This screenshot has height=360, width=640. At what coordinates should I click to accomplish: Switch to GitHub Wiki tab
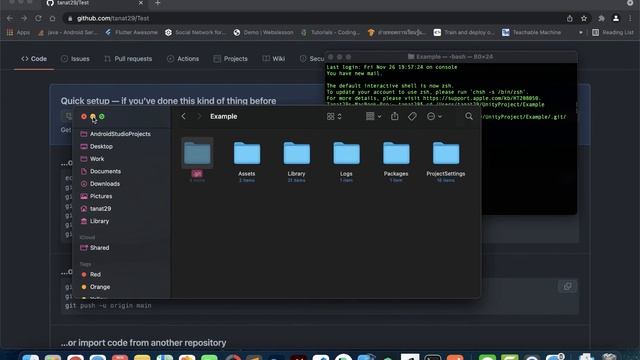click(x=273, y=59)
